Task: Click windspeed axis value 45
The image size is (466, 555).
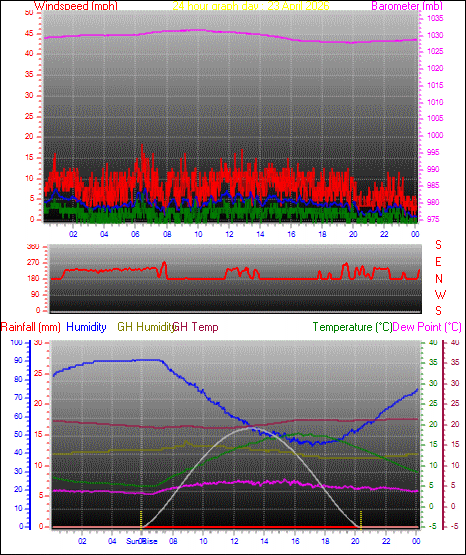Action: point(29,34)
